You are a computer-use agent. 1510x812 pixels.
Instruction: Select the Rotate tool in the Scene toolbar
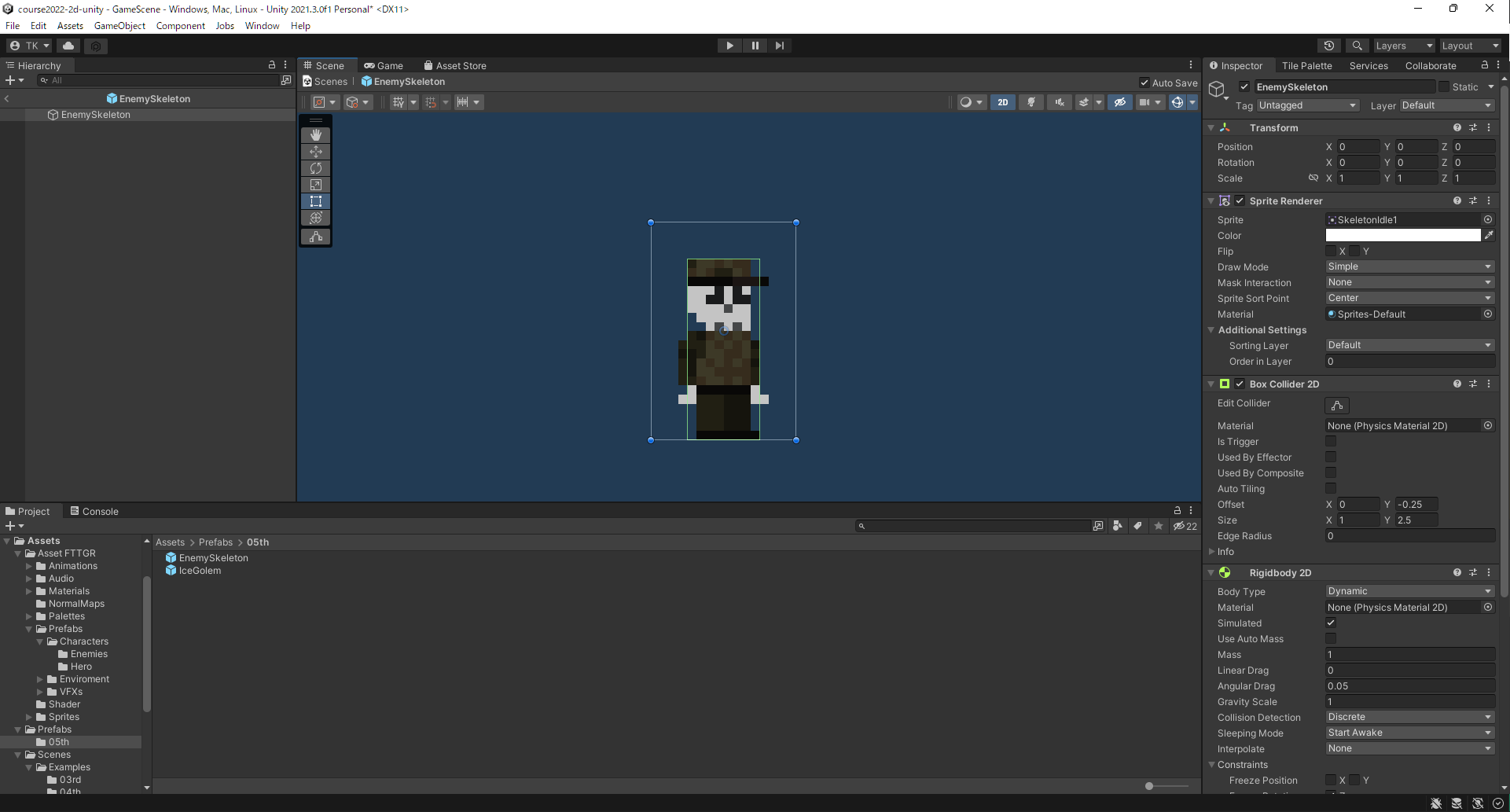[316, 168]
